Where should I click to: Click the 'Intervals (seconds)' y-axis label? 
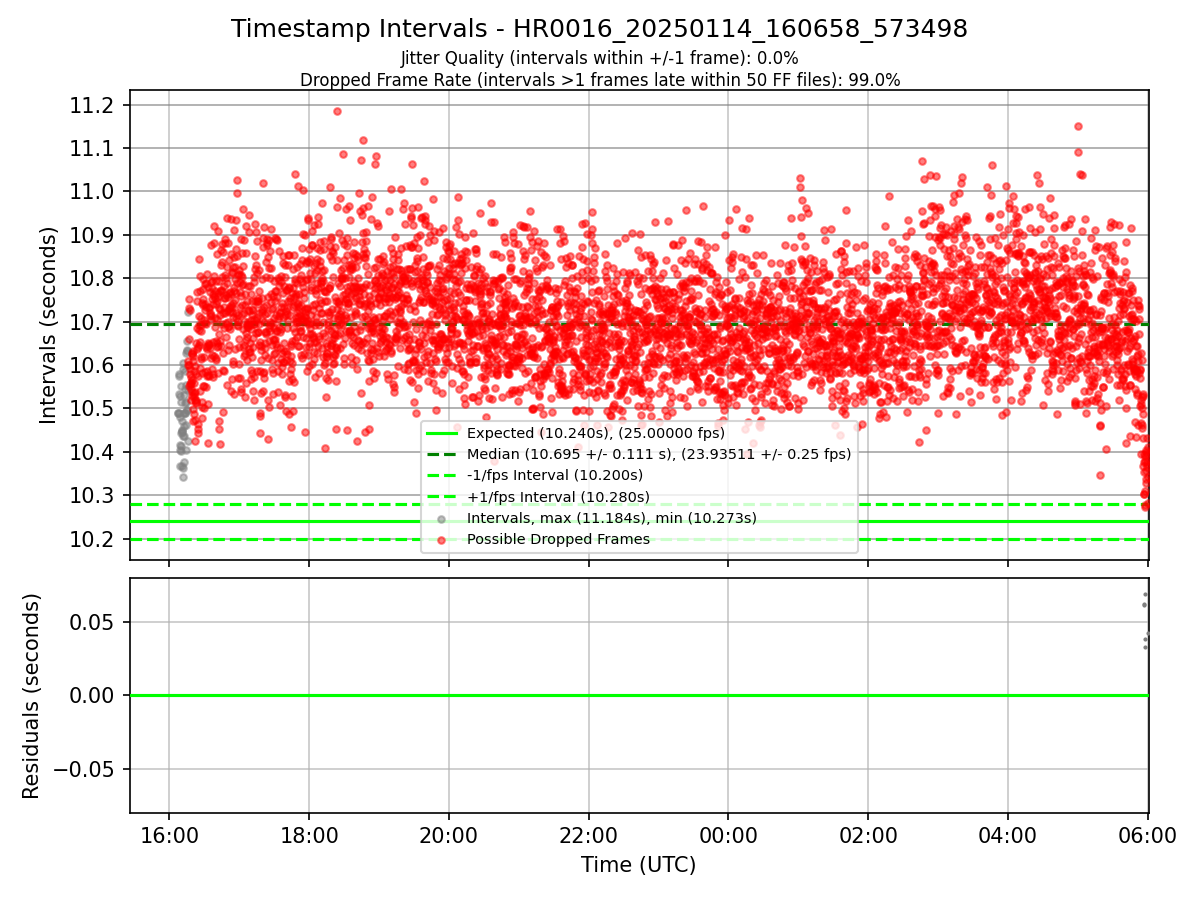[x=49, y=325]
